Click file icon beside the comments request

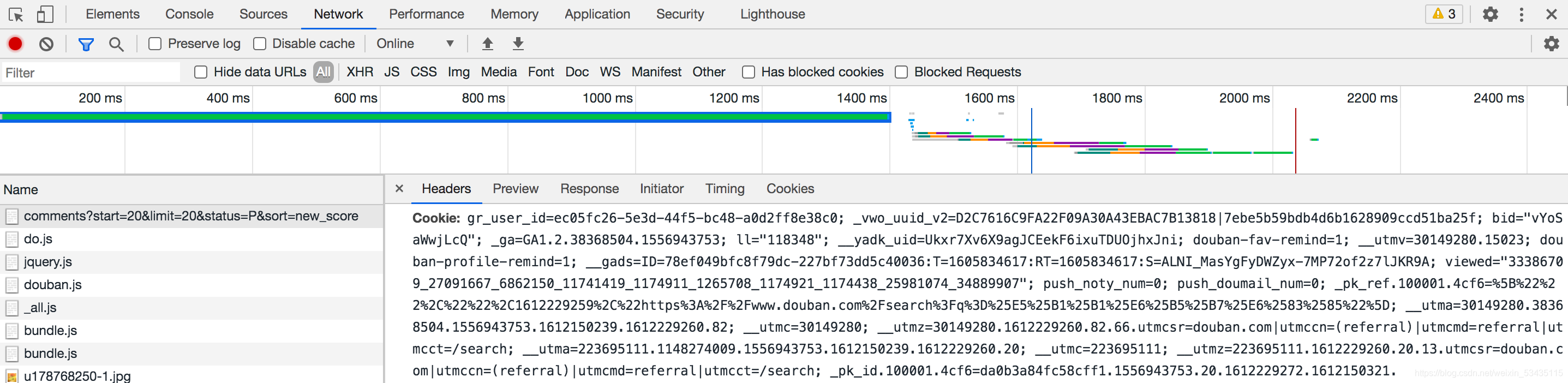(11, 216)
